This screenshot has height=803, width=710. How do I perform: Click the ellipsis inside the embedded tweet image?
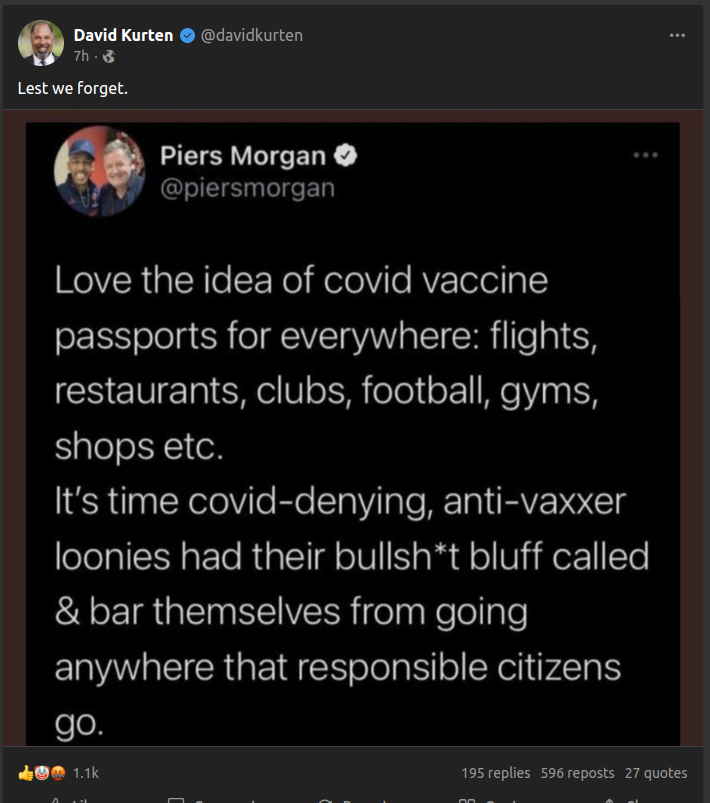[x=646, y=156]
